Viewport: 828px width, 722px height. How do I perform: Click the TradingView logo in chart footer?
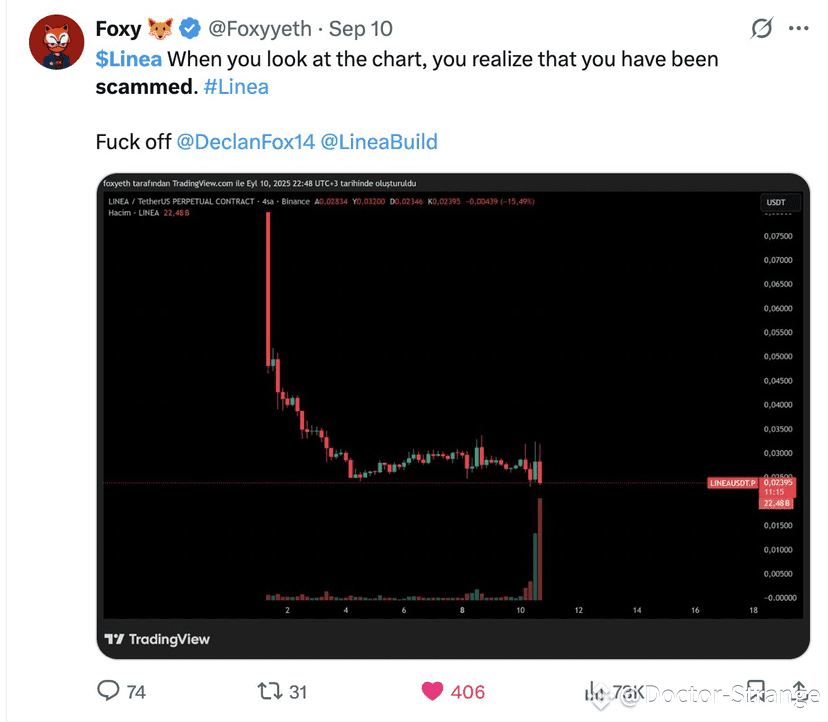pos(157,639)
